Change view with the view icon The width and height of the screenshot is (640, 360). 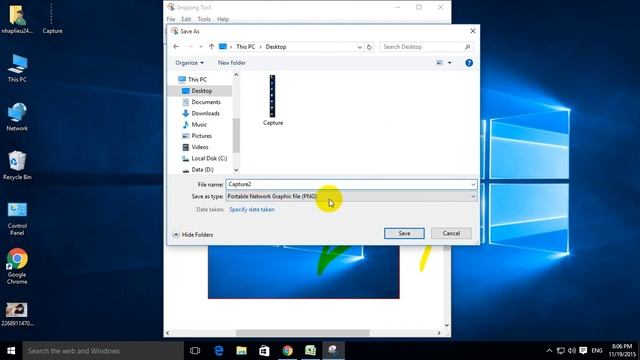[440, 63]
